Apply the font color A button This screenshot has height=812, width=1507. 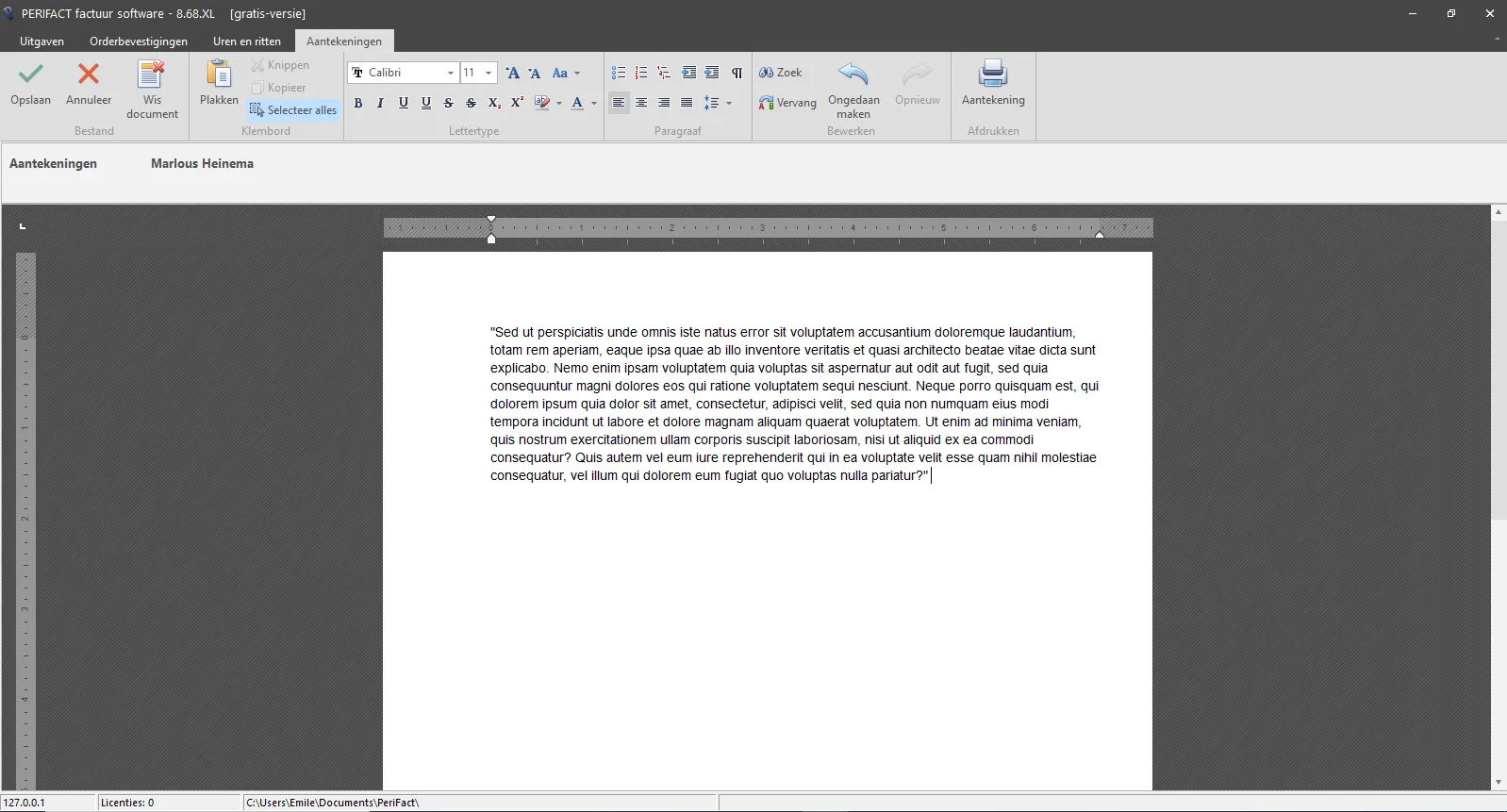(x=577, y=103)
